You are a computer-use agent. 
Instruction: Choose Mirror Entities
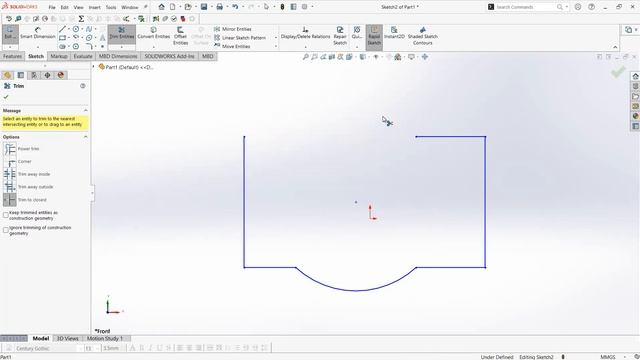233,29
